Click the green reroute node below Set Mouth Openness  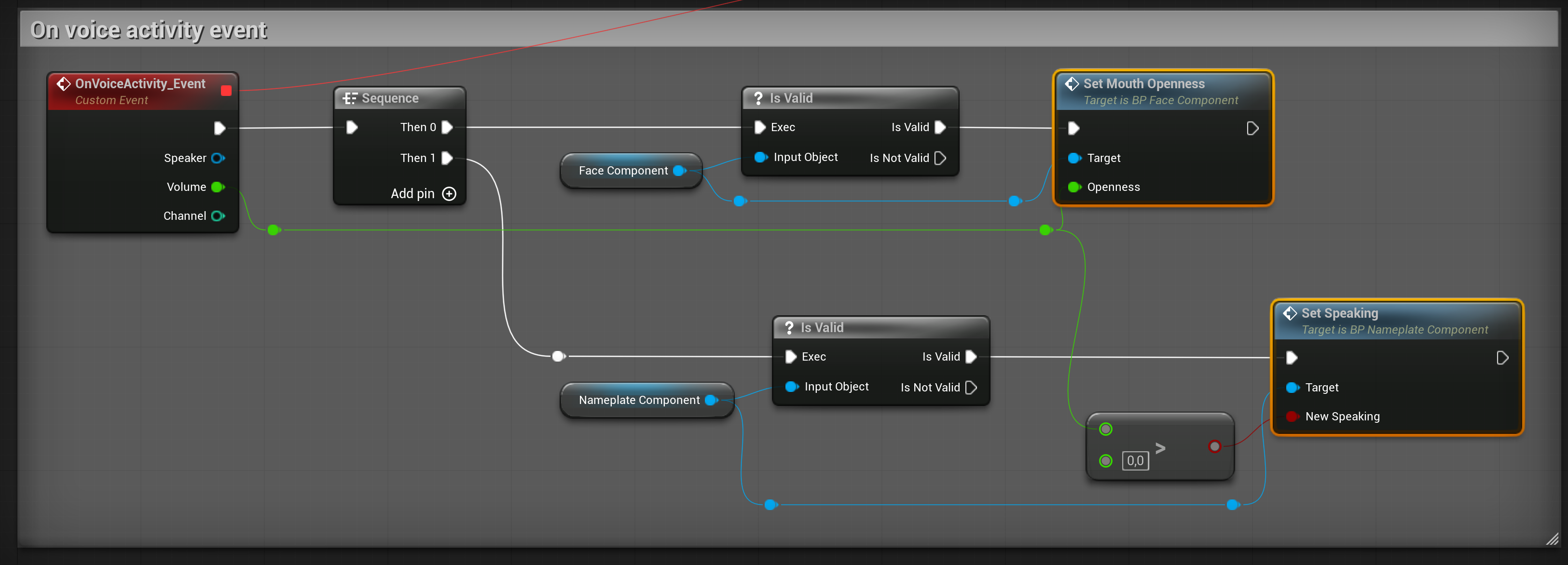1046,230
